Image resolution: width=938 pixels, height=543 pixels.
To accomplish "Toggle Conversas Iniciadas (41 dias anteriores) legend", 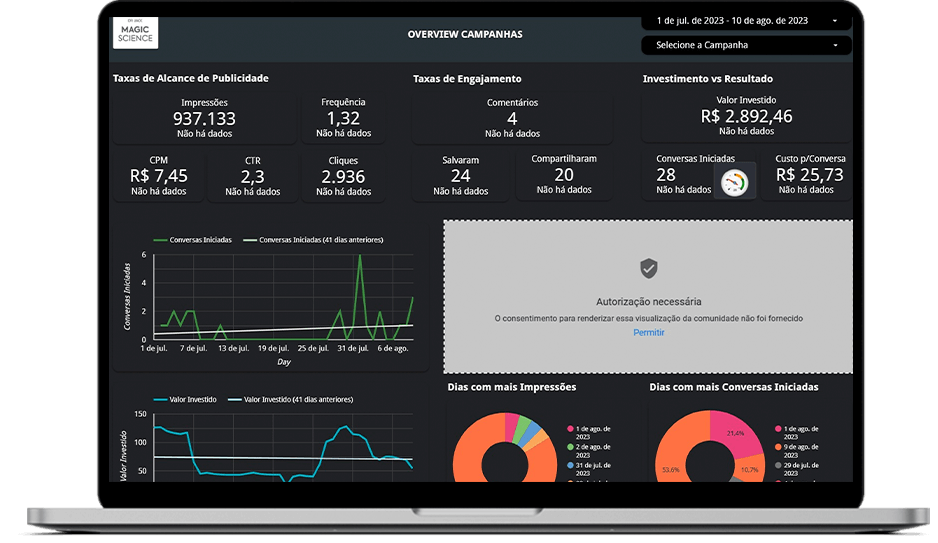I will coord(313,240).
